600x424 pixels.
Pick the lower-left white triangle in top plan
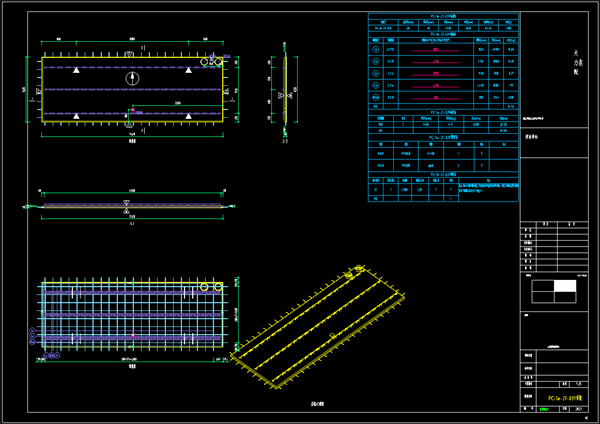pyautogui.click(x=76, y=116)
